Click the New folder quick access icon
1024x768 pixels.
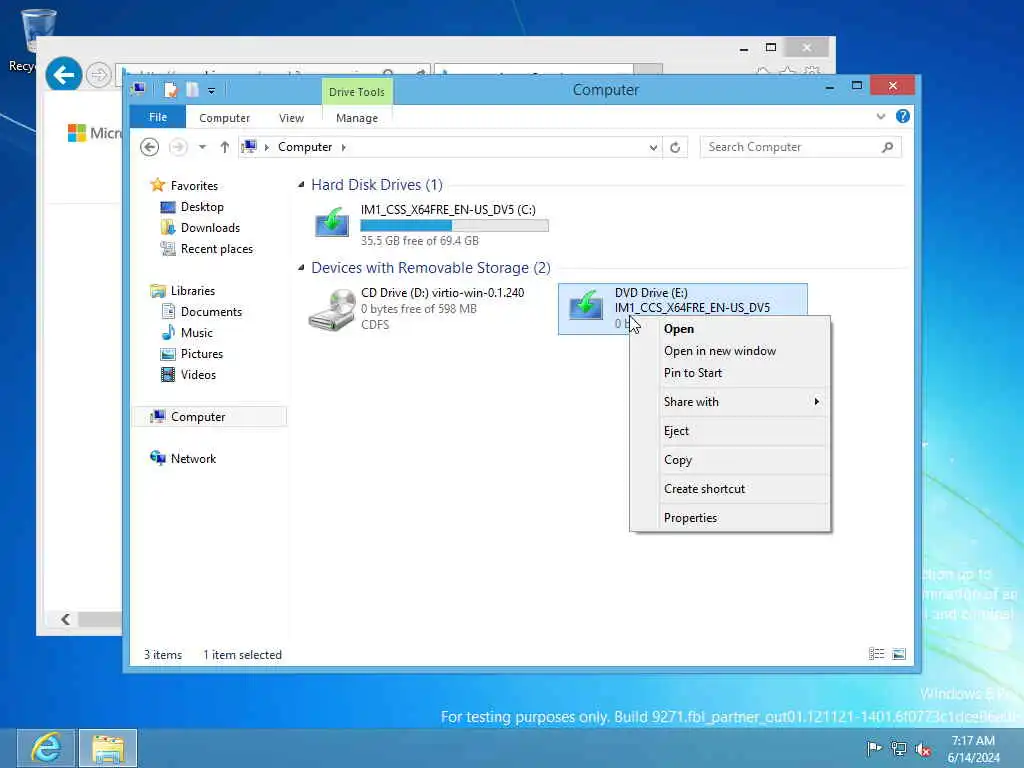click(192, 89)
